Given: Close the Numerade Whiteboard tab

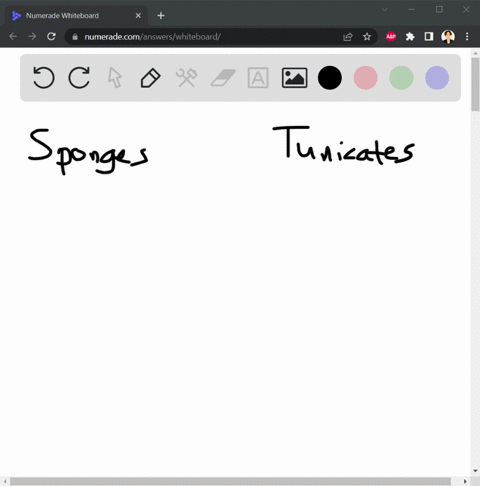Looking at the screenshot, I should tap(138, 16).
